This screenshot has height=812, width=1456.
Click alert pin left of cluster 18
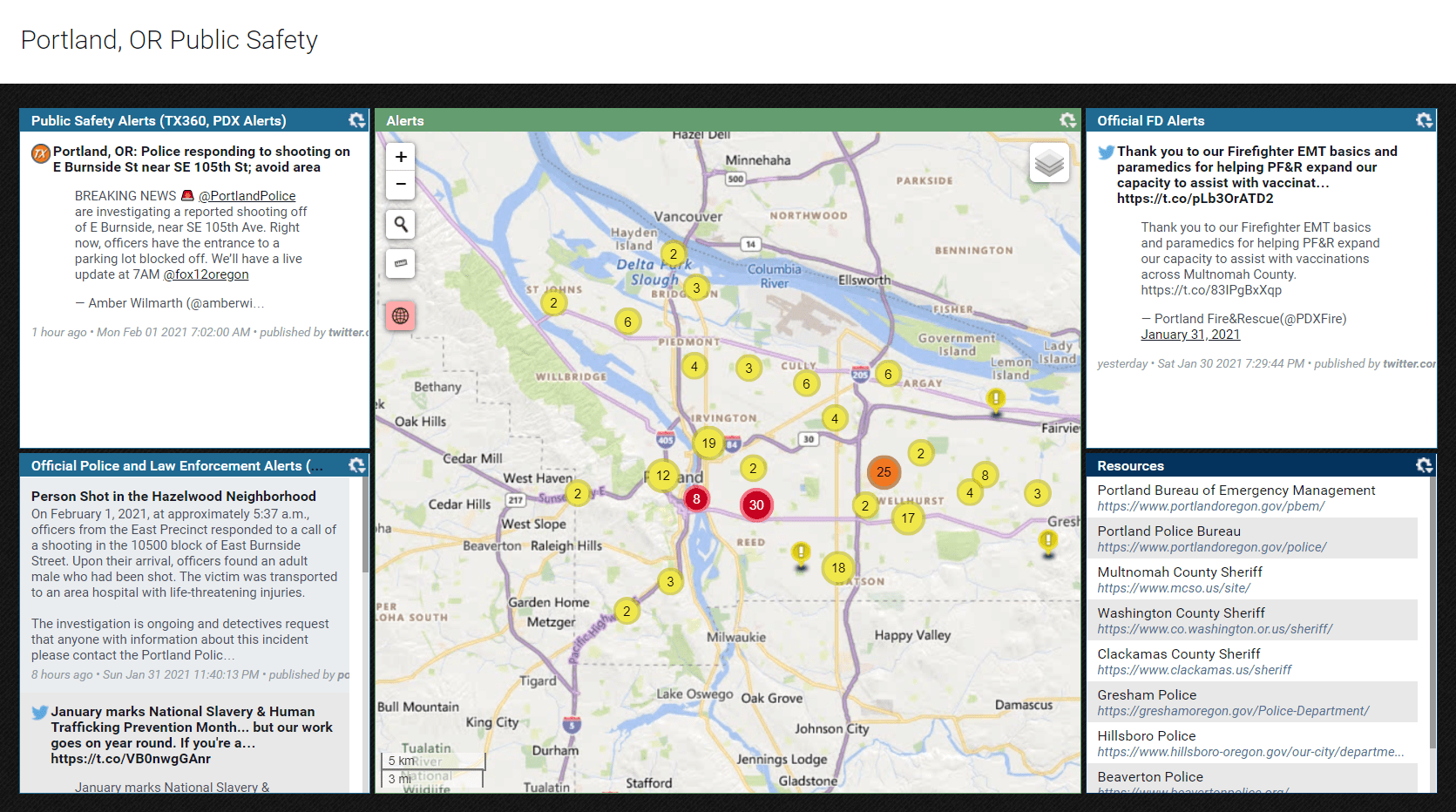pos(801,555)
